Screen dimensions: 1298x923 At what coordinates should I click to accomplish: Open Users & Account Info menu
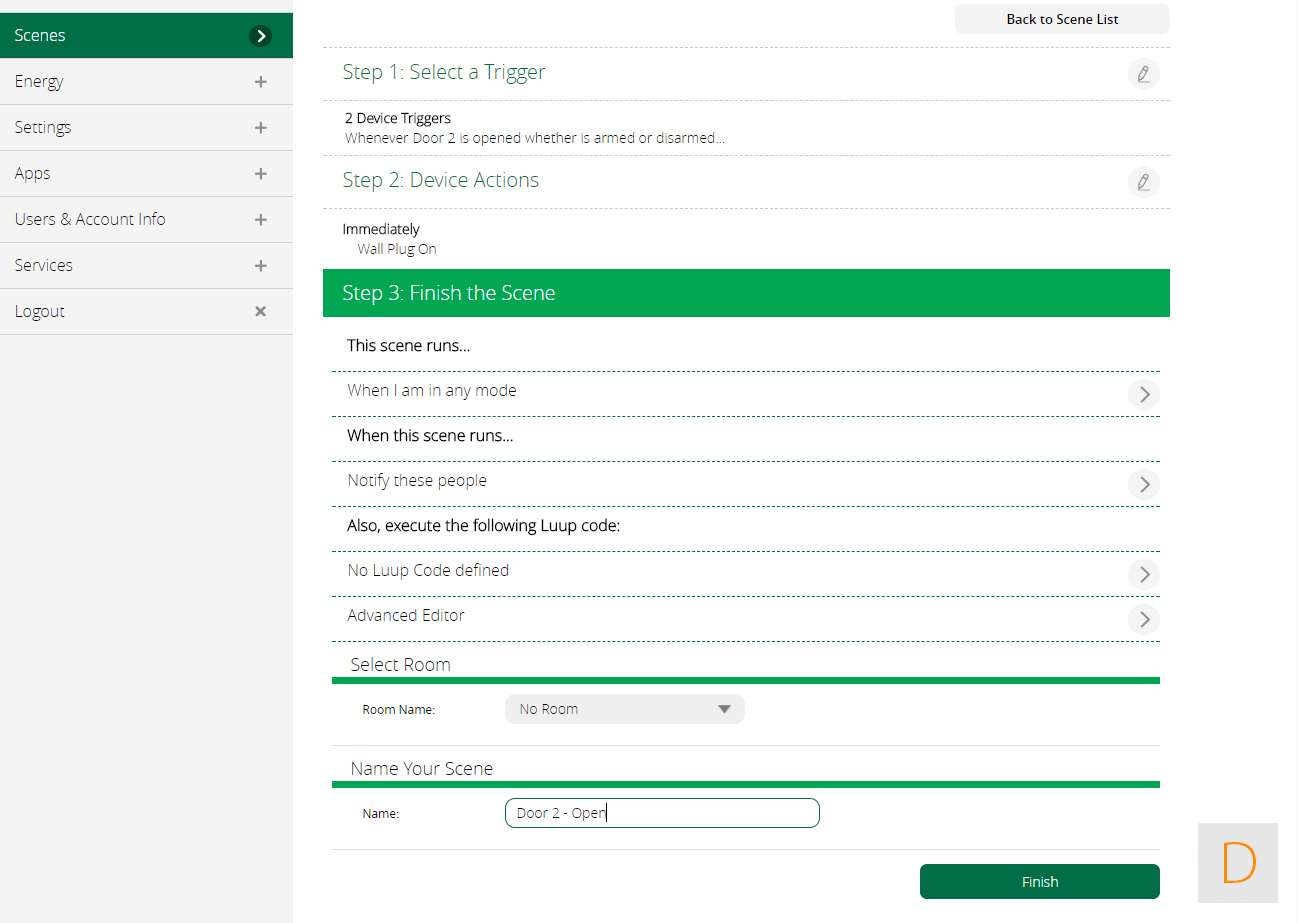90,219
